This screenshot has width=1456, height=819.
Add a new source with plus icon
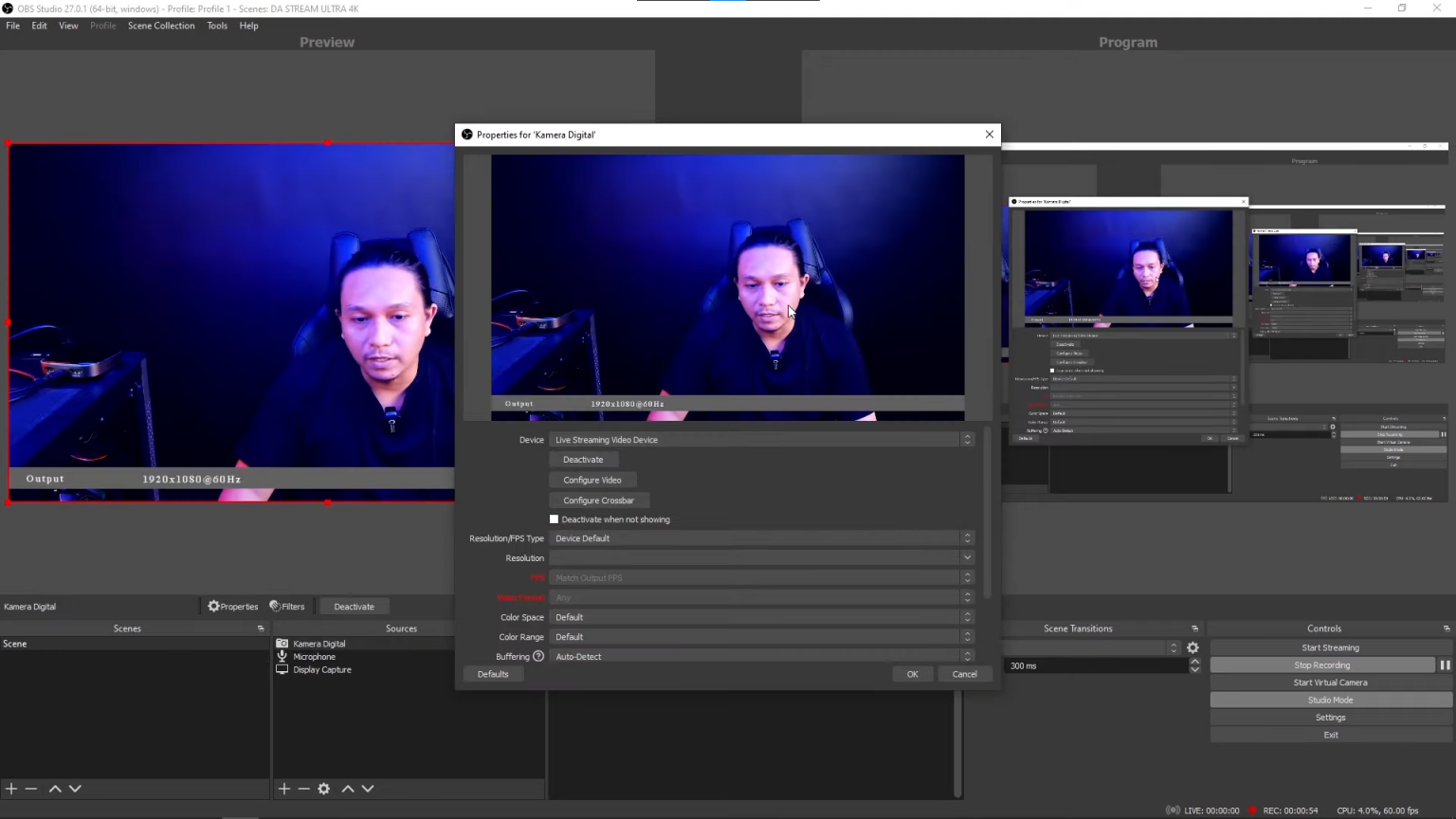pyautogui.click(x=283, y=789)
